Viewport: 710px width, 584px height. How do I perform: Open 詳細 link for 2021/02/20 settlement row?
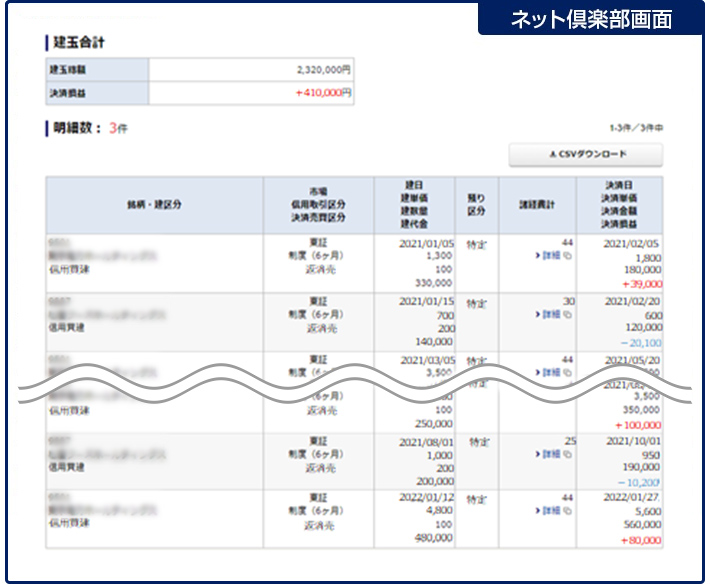551,314
